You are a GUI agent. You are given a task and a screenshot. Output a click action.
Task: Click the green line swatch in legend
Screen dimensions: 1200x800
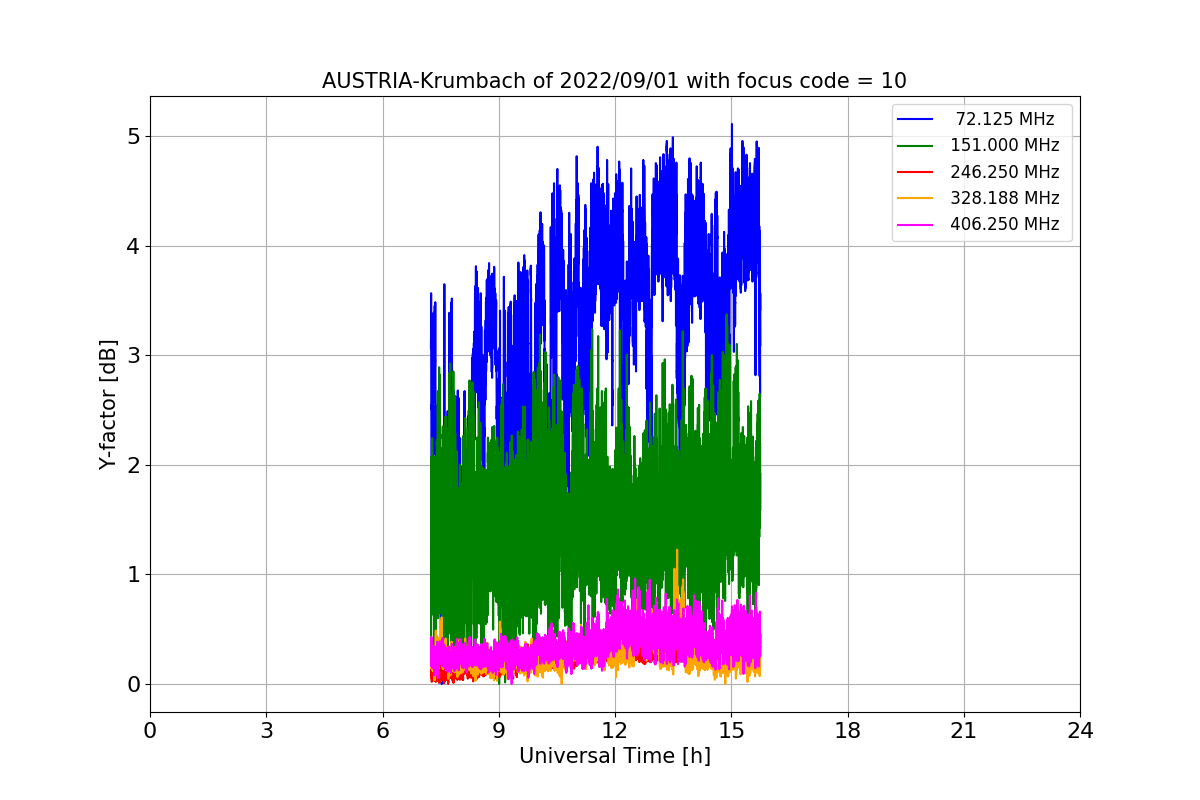[916, 146]
